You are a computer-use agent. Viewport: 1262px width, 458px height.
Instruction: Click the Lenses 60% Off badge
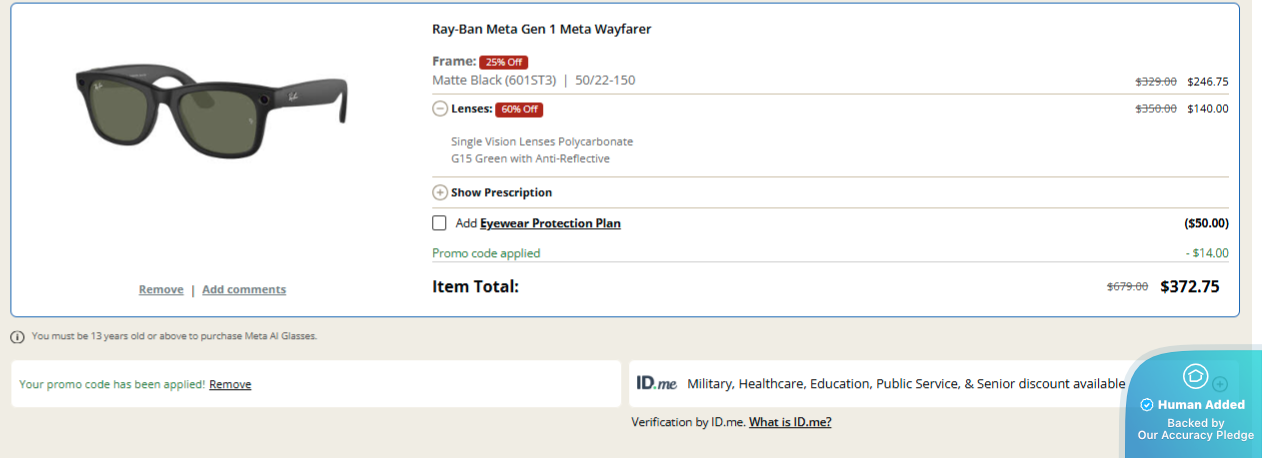pos(519,110)
